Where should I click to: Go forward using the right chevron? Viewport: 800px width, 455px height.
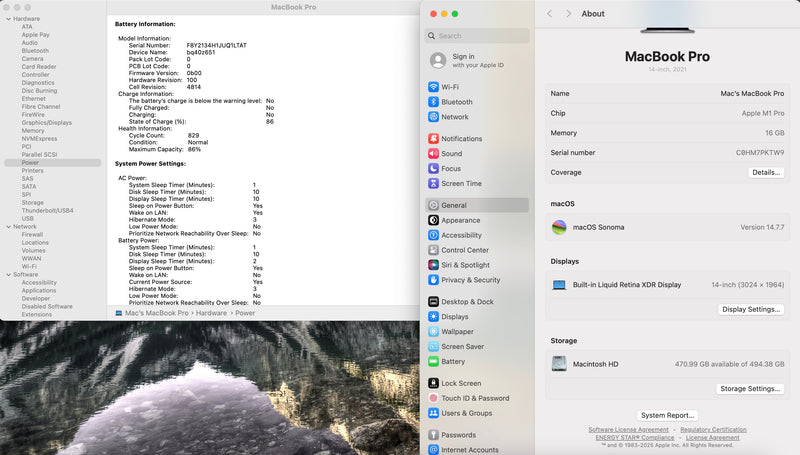pyautogui.click(x=568, y=14)
